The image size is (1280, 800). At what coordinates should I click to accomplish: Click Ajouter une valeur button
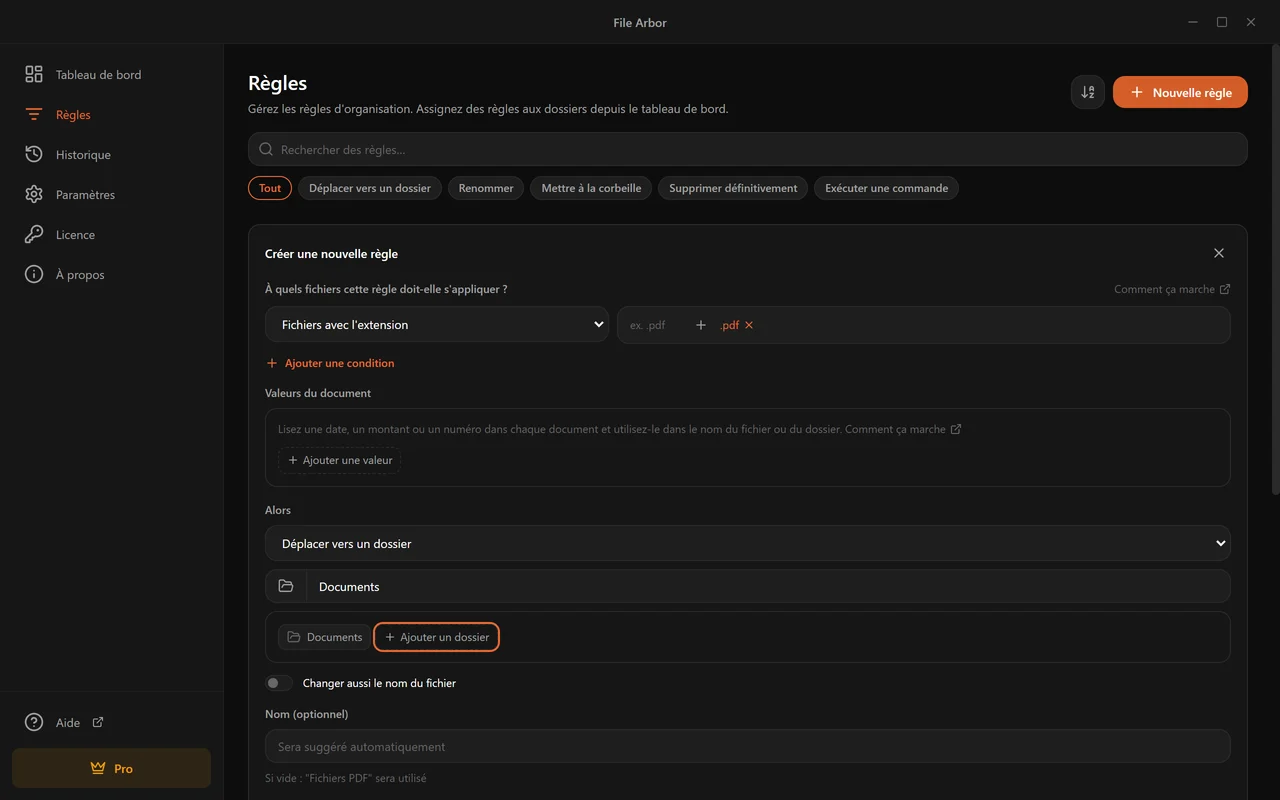point(340,460)
